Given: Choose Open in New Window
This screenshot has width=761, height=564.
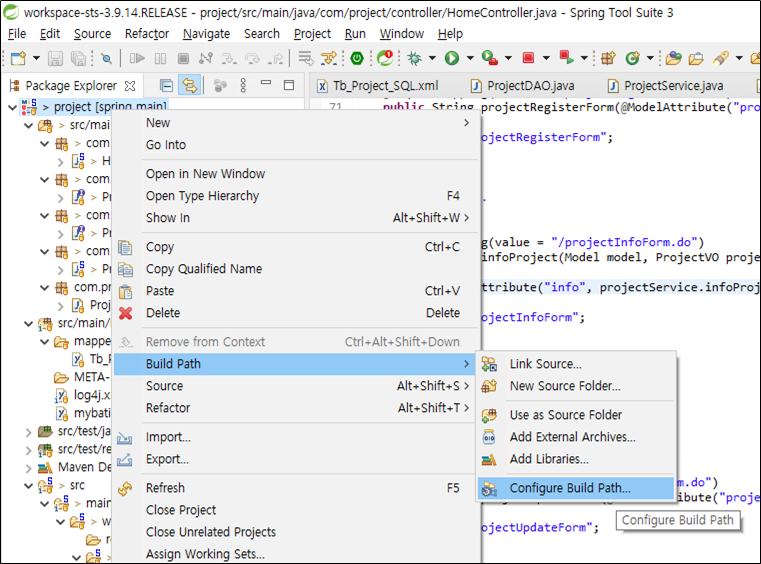Looking at the screenshot, I should tap(296, 174).
